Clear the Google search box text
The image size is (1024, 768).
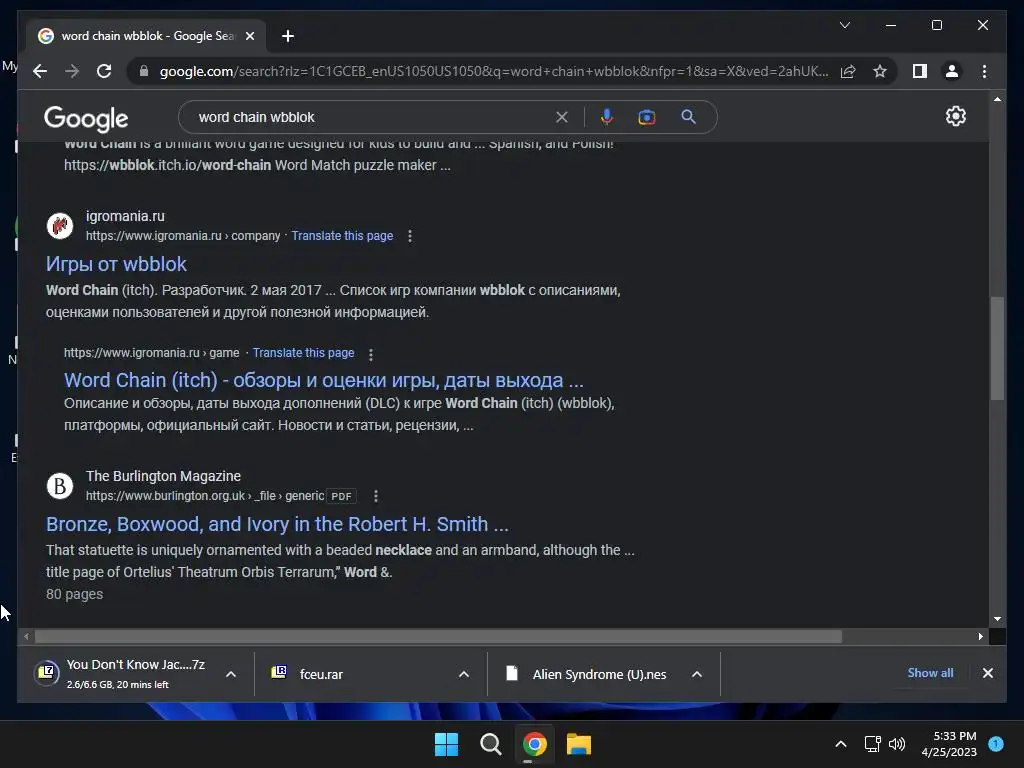click(562, 117)
